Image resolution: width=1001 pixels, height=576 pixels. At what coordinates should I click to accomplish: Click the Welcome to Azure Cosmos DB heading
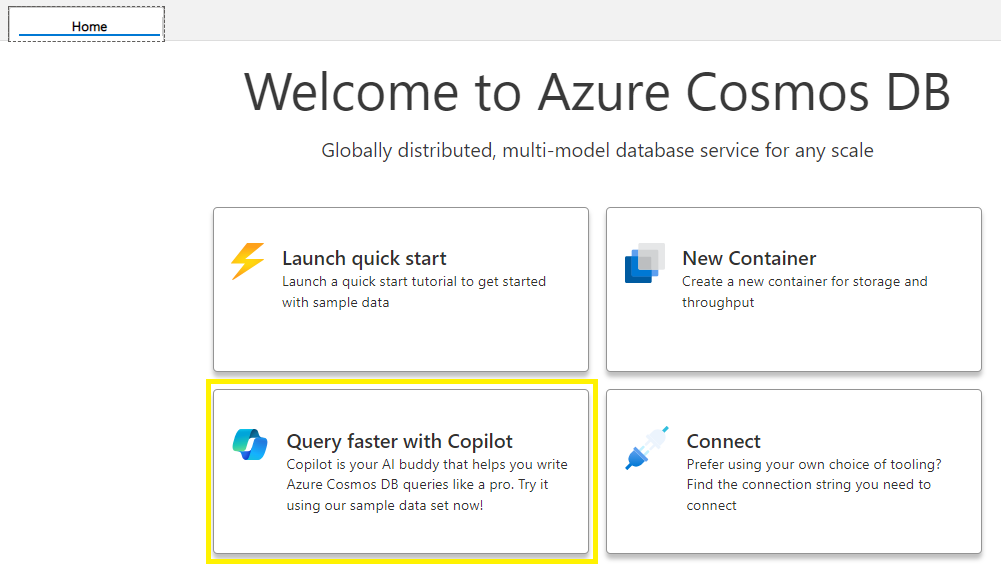click(x=597, y=93)
